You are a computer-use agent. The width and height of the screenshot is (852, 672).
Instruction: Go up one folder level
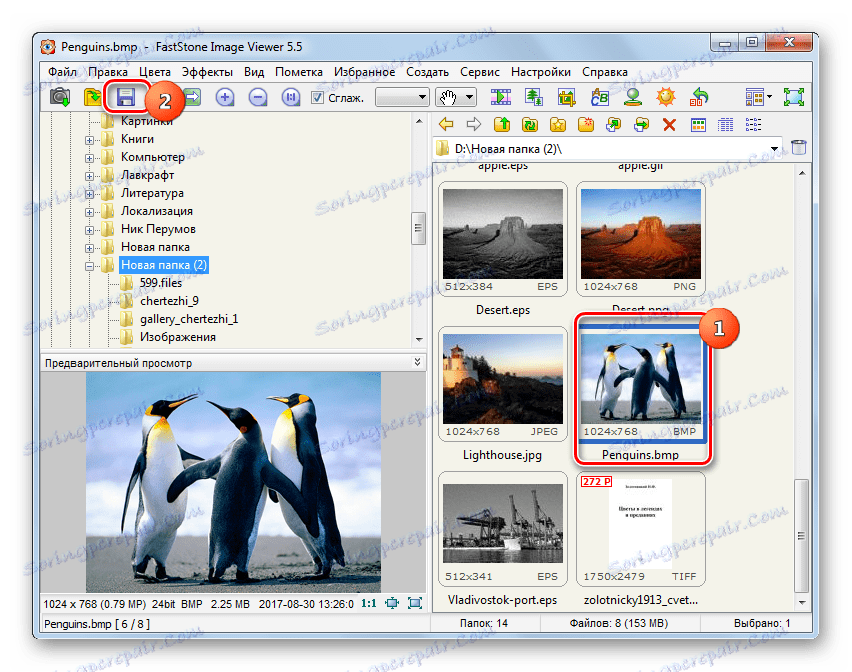pos(502,124)
